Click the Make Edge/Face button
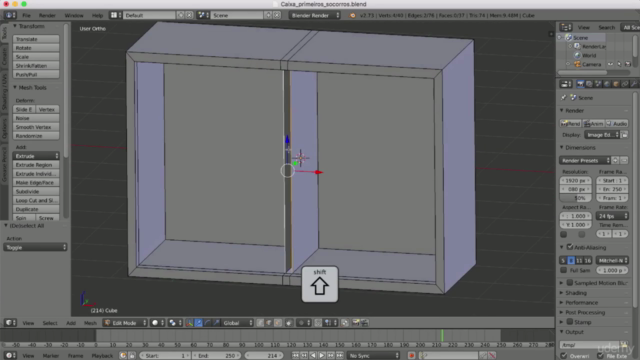This screenshot has width=640, height=360. tap(36, 182)
